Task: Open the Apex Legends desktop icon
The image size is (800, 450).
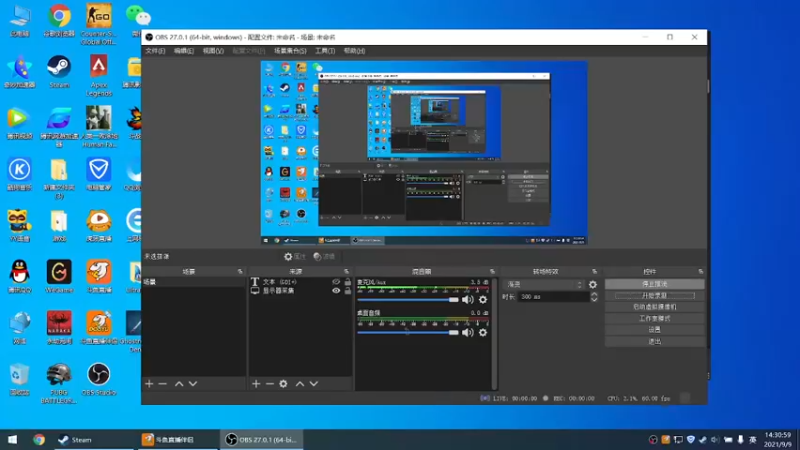Action: click(98, 76)
